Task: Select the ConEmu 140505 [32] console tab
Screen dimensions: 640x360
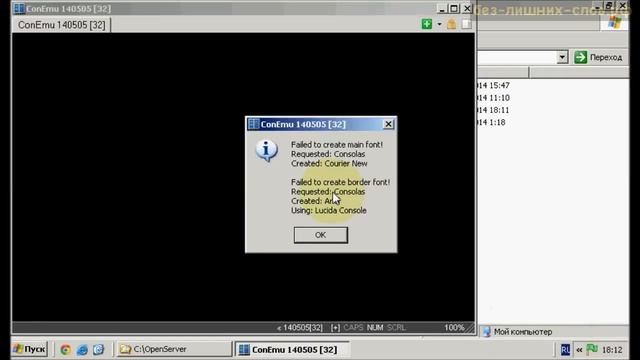Action: click(61, 25)
